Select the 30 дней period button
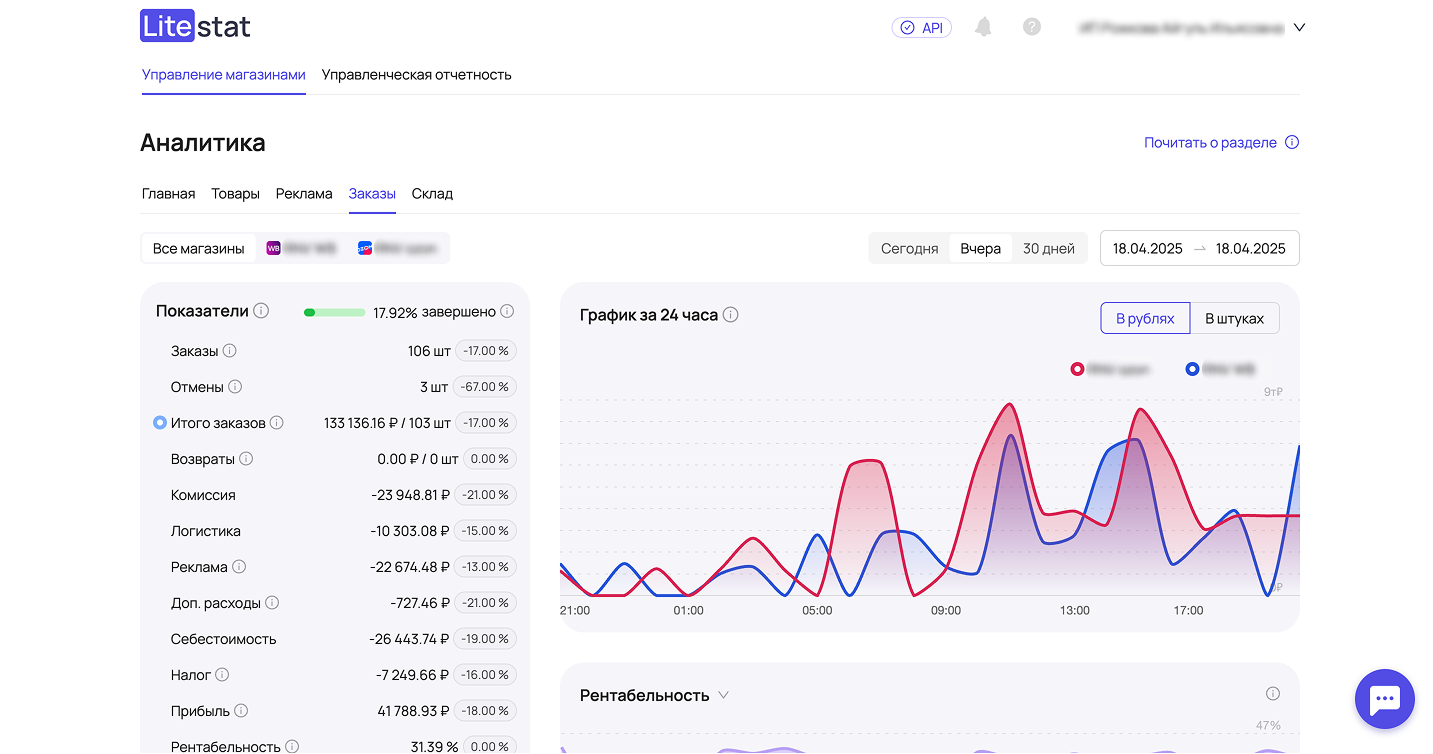 click(1048, 249)
